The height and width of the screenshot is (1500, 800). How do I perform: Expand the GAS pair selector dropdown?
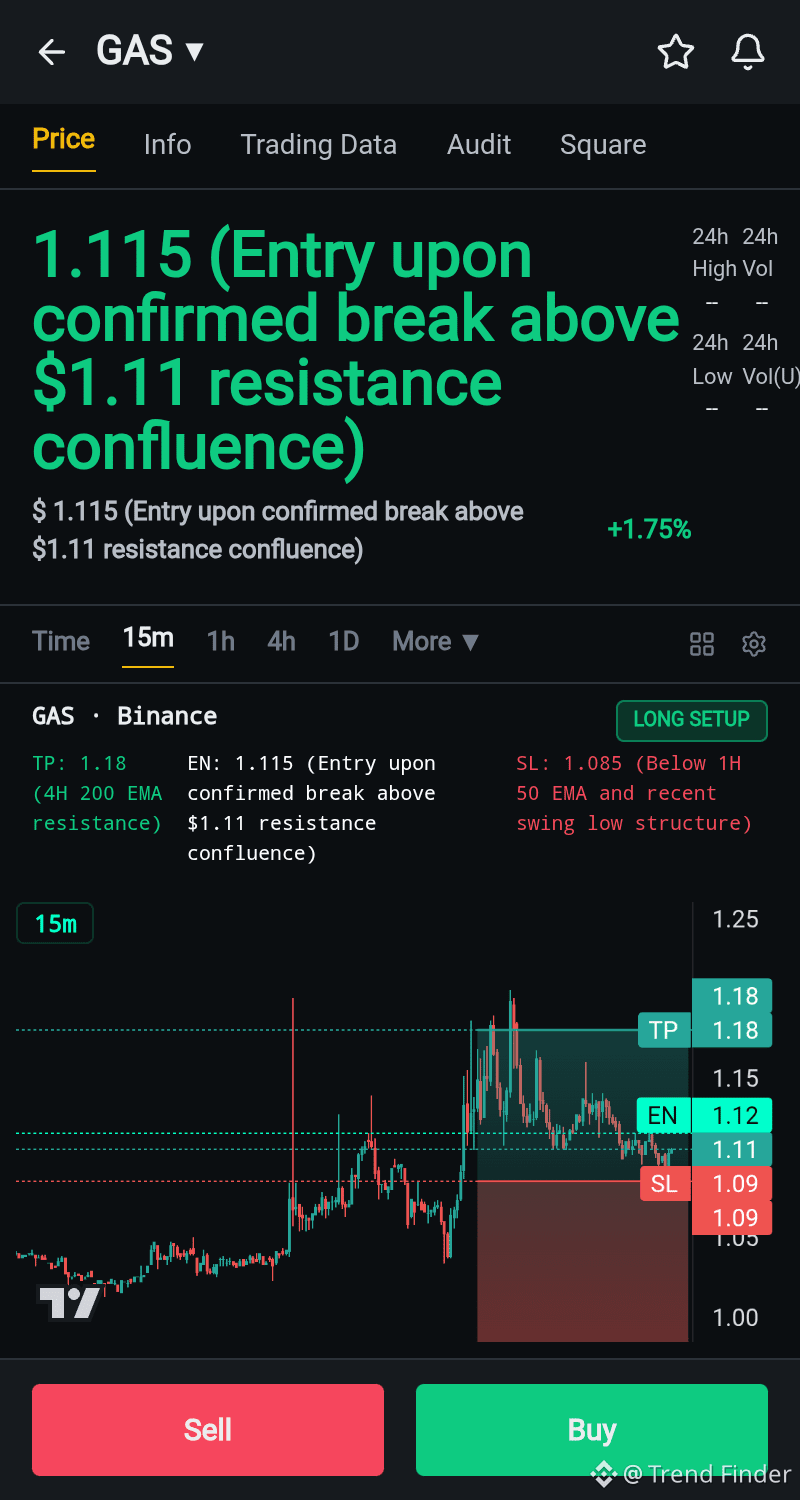tap(150, 51)
